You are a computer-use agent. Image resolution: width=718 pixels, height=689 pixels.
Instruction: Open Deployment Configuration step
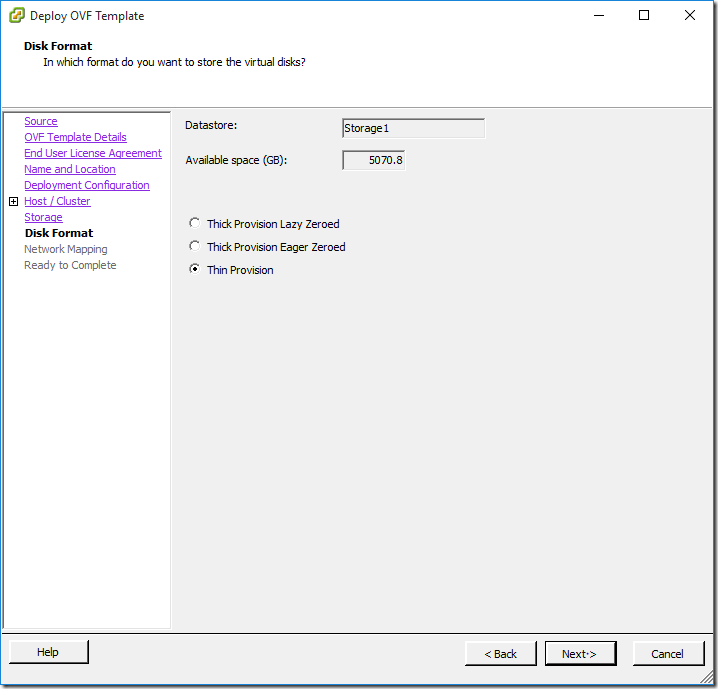(x=87, y=185)
